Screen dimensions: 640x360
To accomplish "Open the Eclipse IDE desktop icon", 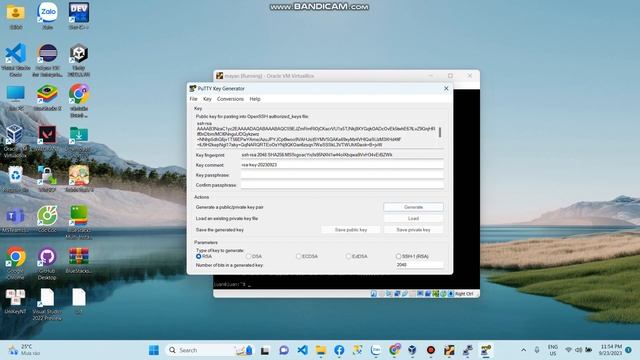I will (47, 60).
